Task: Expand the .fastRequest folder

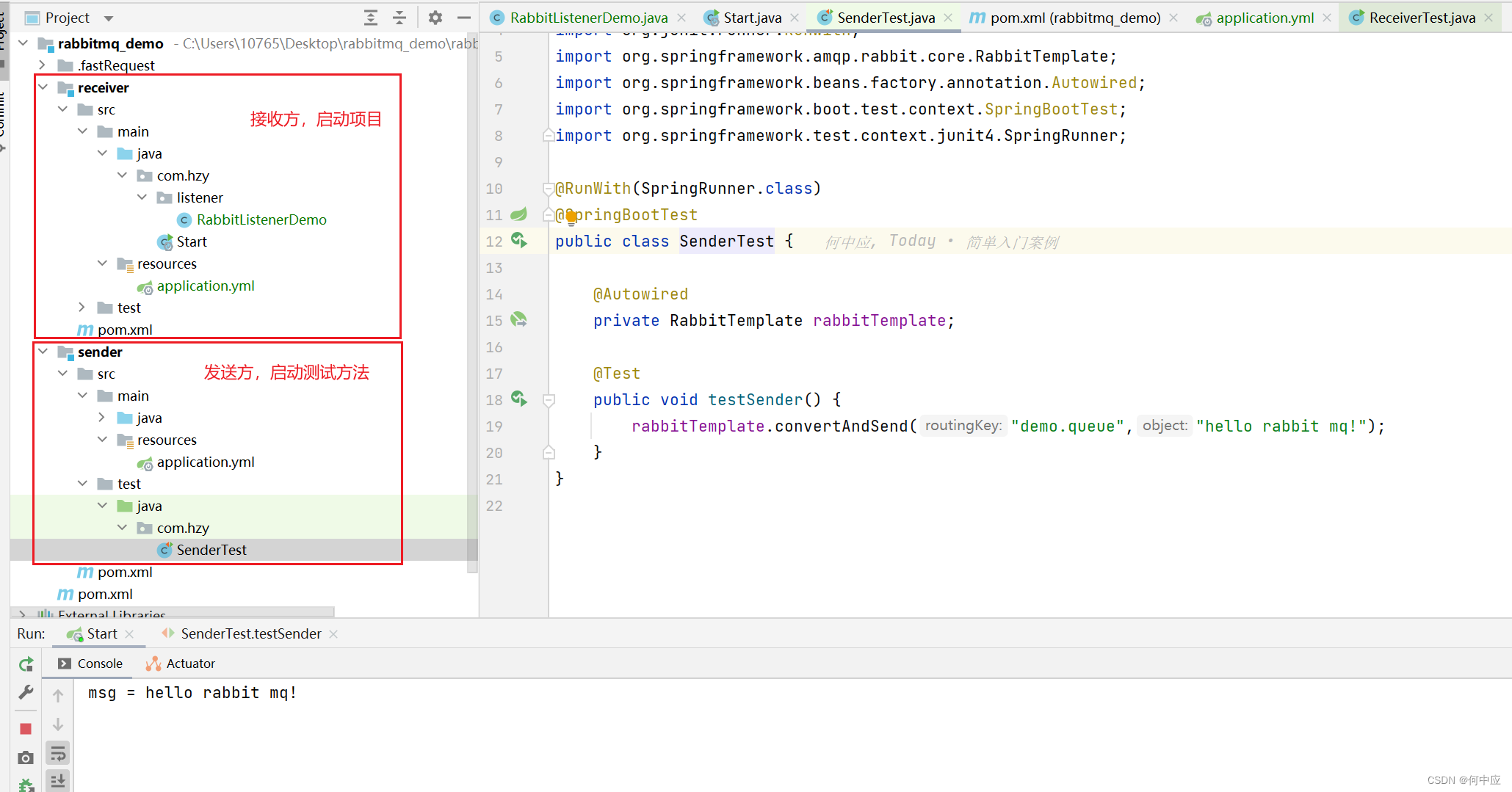Action: (43, 65)
